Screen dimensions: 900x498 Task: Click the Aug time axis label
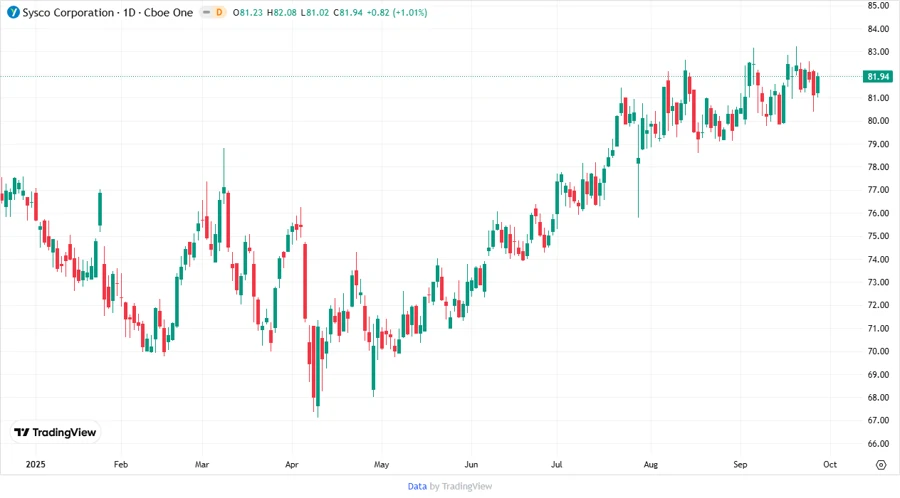click(650, 464)
